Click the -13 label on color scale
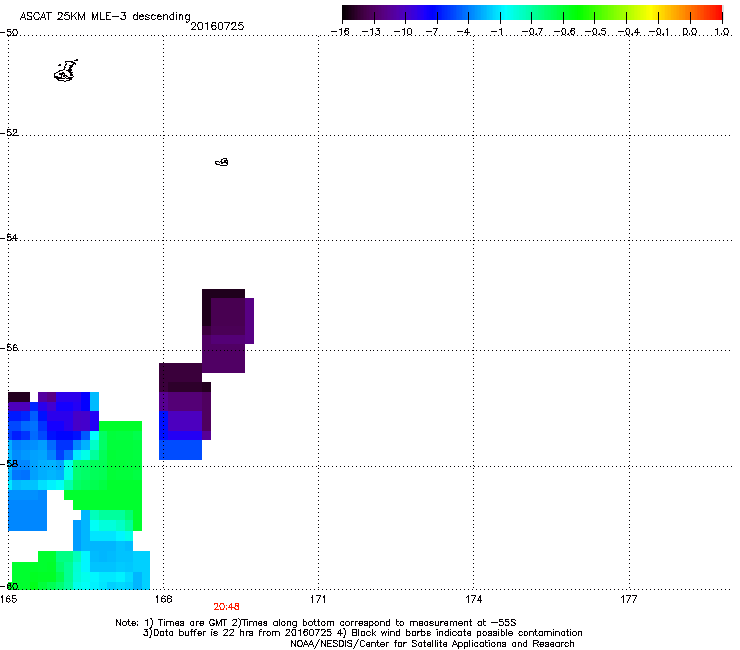This screenshot has width=740, height=650. (371, 32)
